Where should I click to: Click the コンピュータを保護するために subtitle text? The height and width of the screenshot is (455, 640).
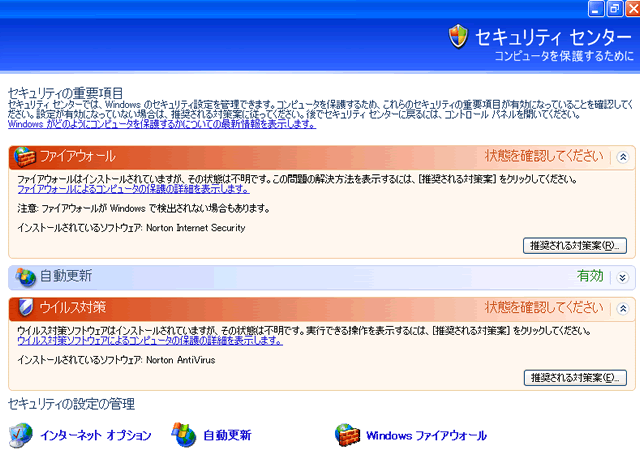[x=564, y=56]
